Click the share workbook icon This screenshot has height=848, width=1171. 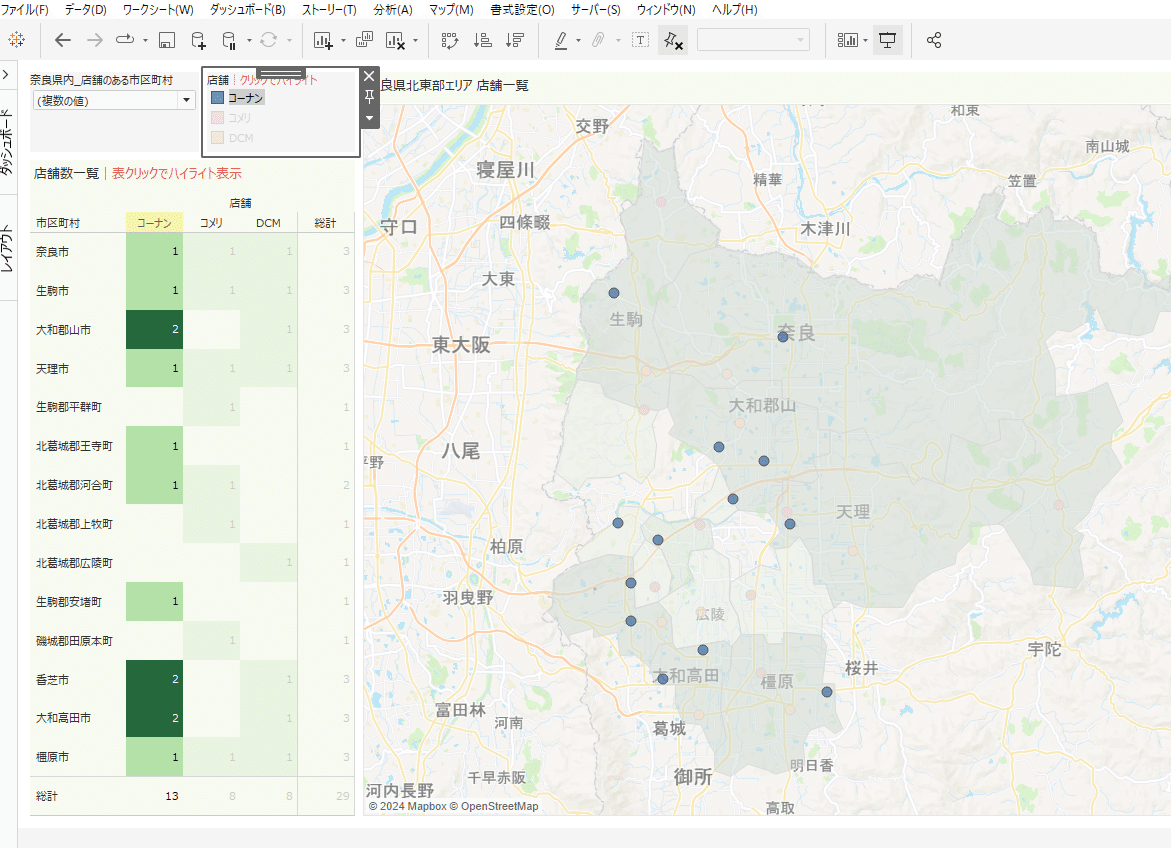(x=934, y=40)
